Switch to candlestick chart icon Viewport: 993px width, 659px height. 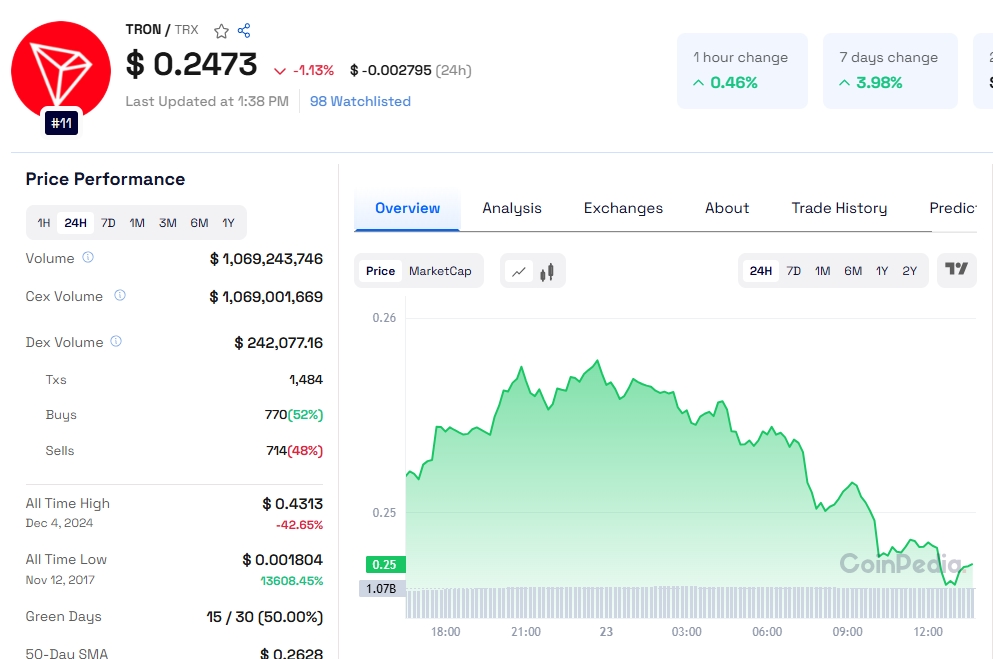(547, 271)
